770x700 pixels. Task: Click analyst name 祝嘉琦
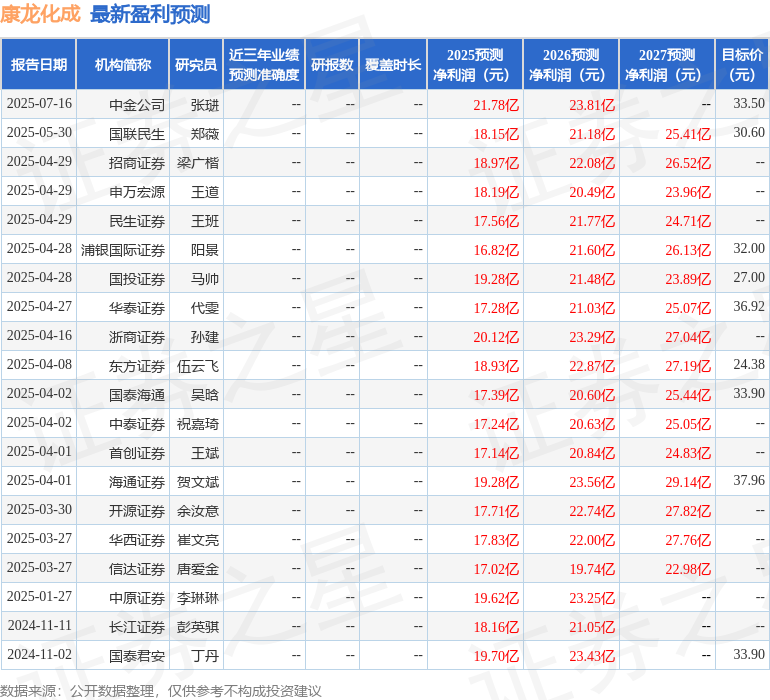[x=198, y=423]
